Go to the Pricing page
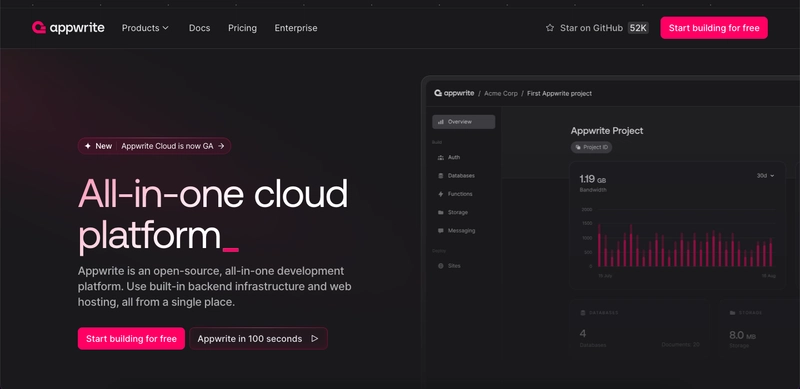This screenshot has height=389, width=800. click(242, 28)
